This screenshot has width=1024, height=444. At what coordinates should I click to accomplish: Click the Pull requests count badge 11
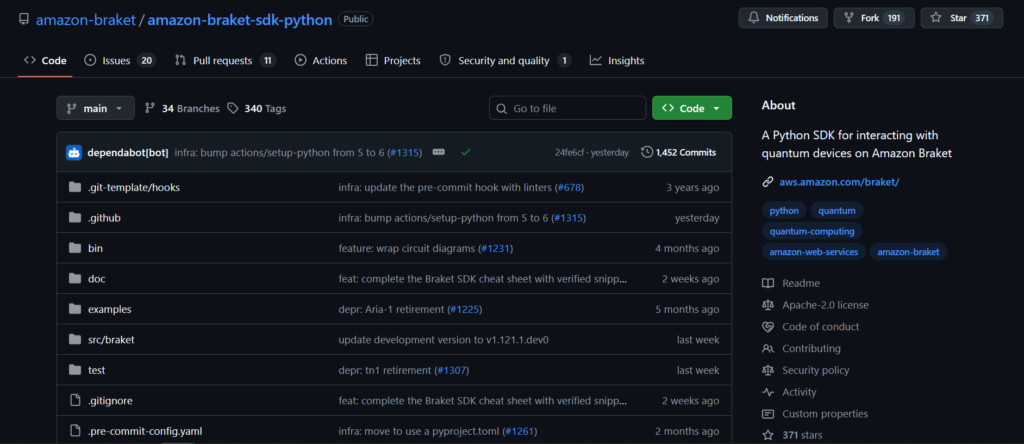(x=267, y=61)
